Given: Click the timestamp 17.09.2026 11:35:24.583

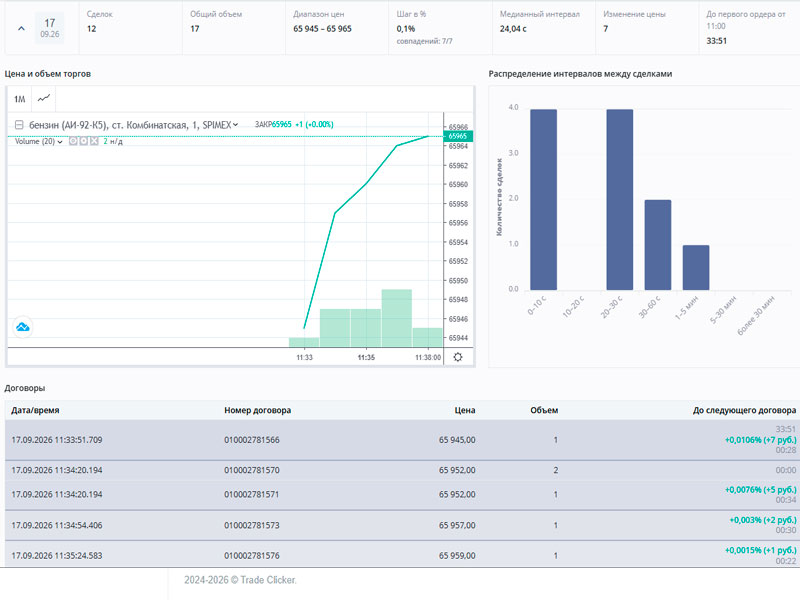Looking at the screenshot, I should 57,555.
